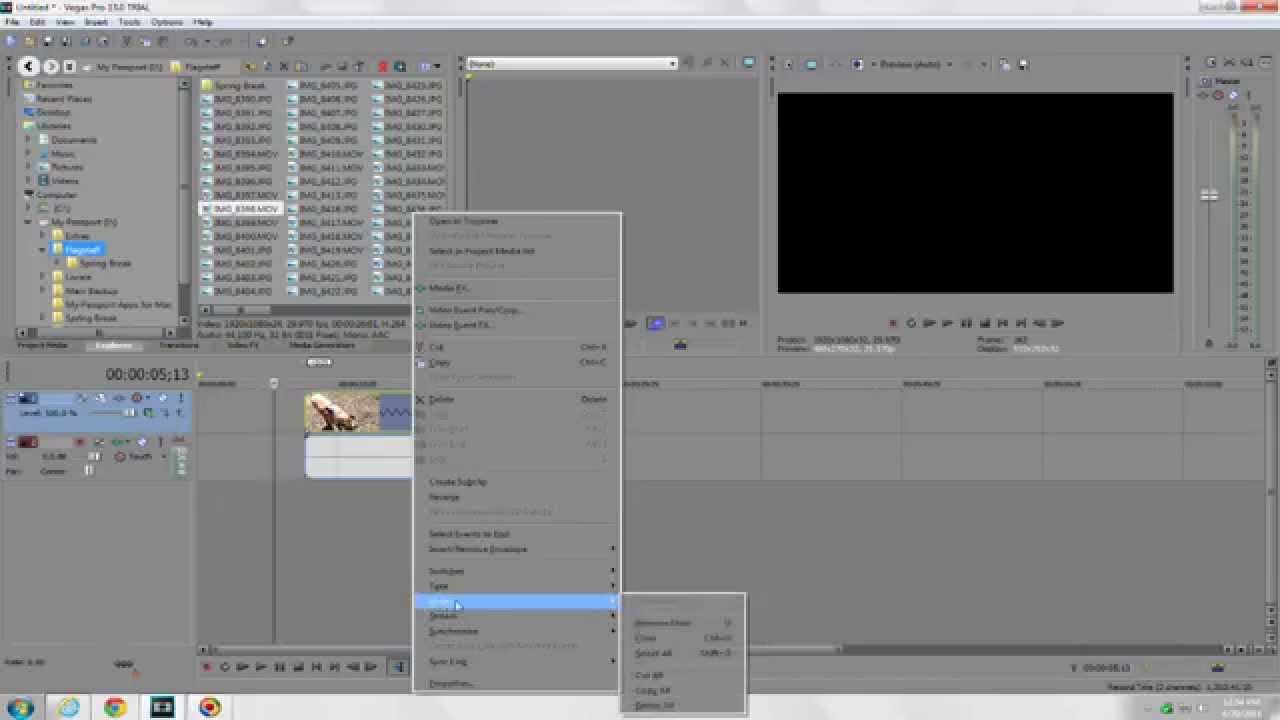Click timeline Pause button
The image size is (1280, 720).
(279, 667)
